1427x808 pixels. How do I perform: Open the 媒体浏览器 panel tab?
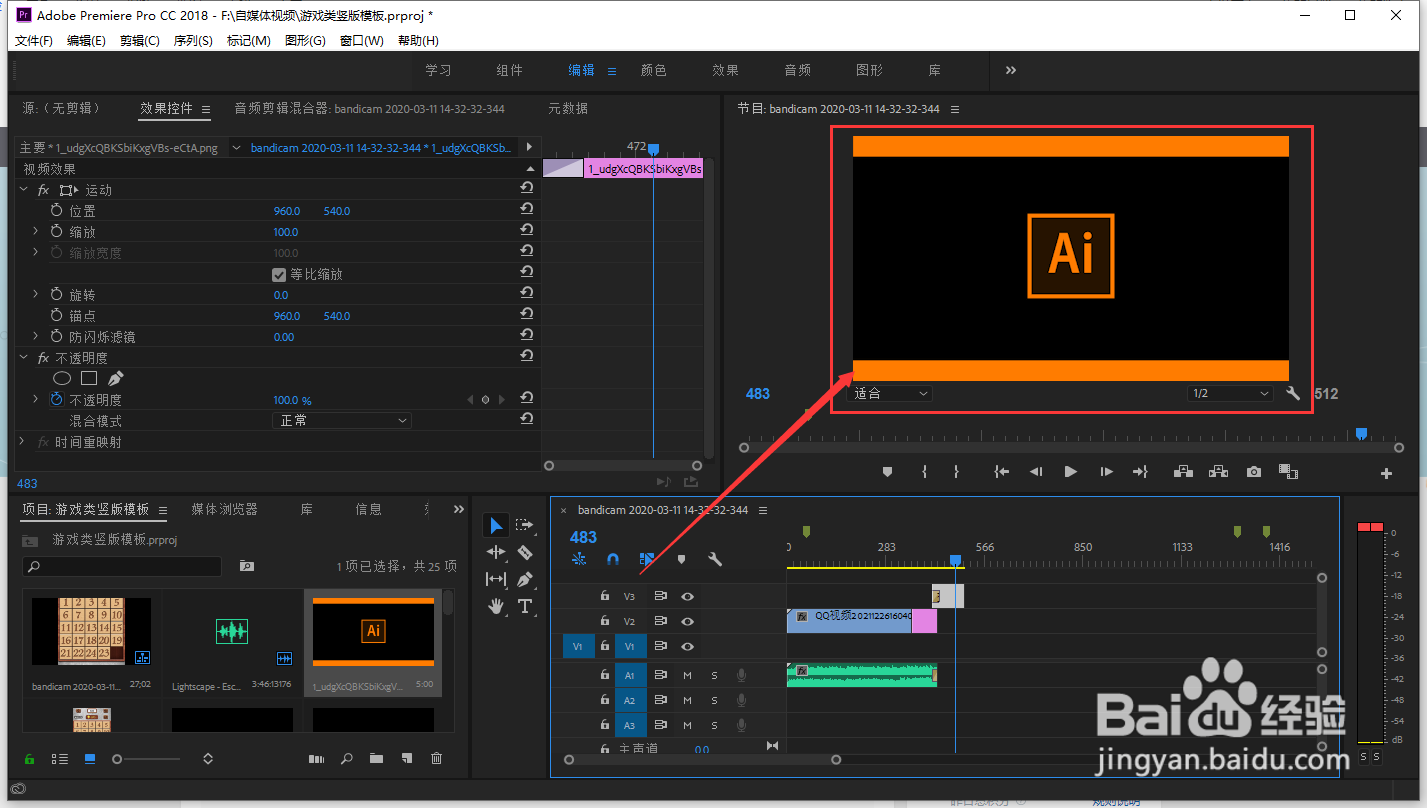(x=225, y=509)
